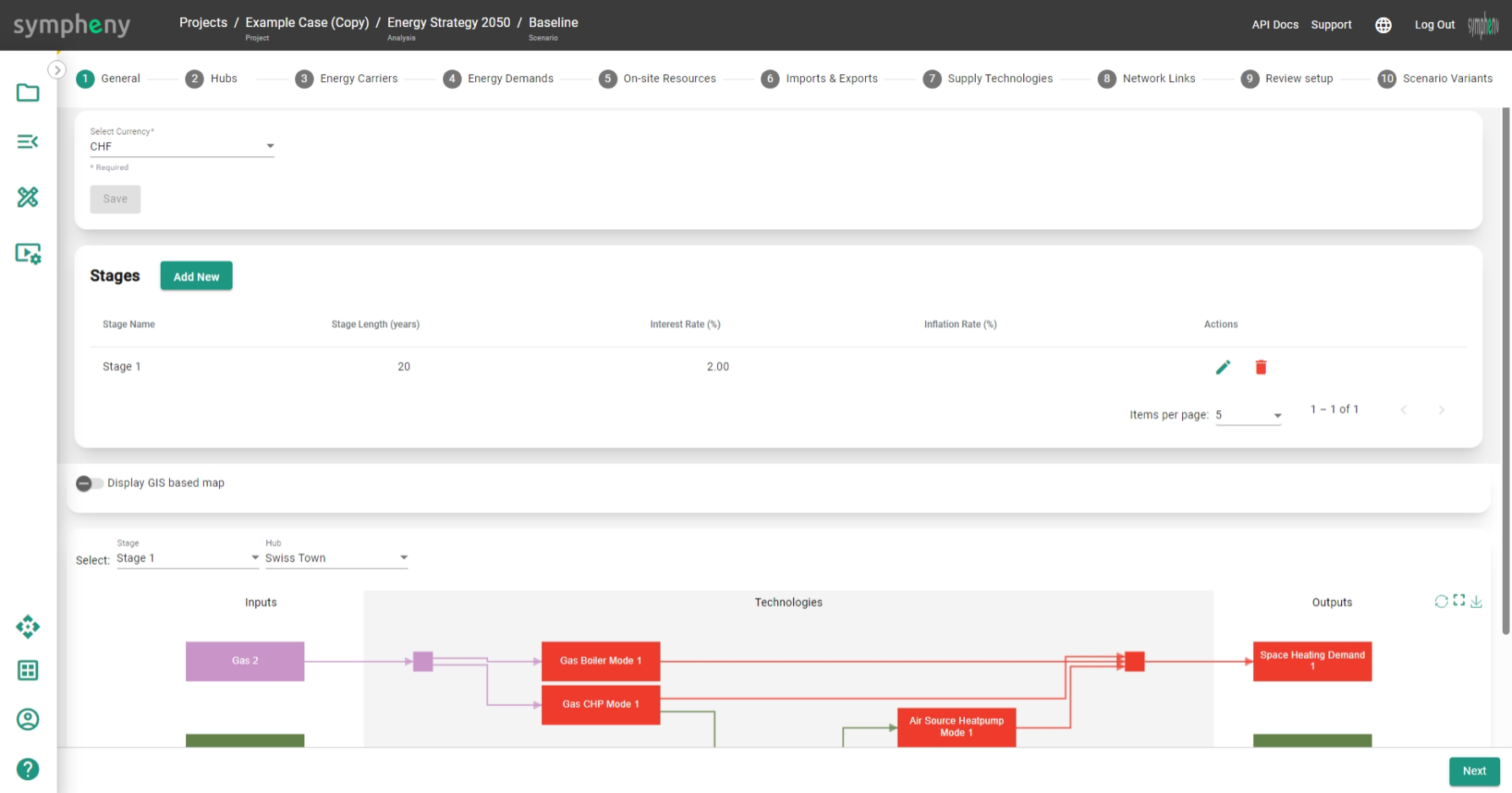
Task: Open the help question mark icon
Action: point(28,769)
